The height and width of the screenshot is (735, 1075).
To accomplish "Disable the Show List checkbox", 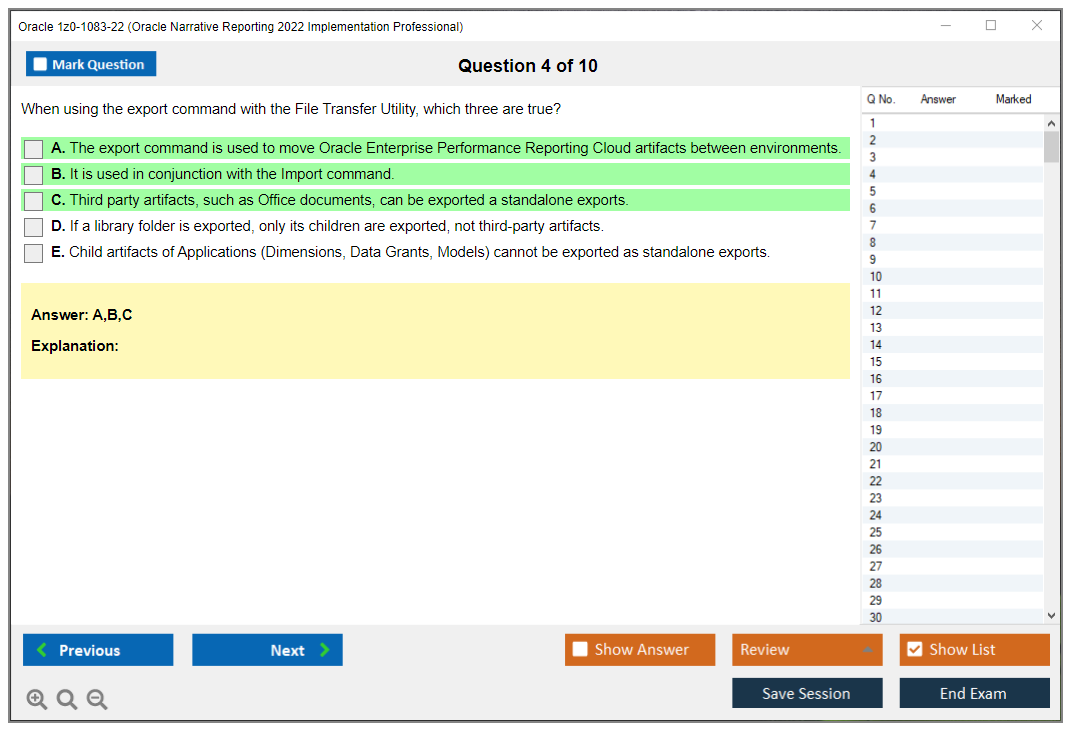I will point(914,650).
